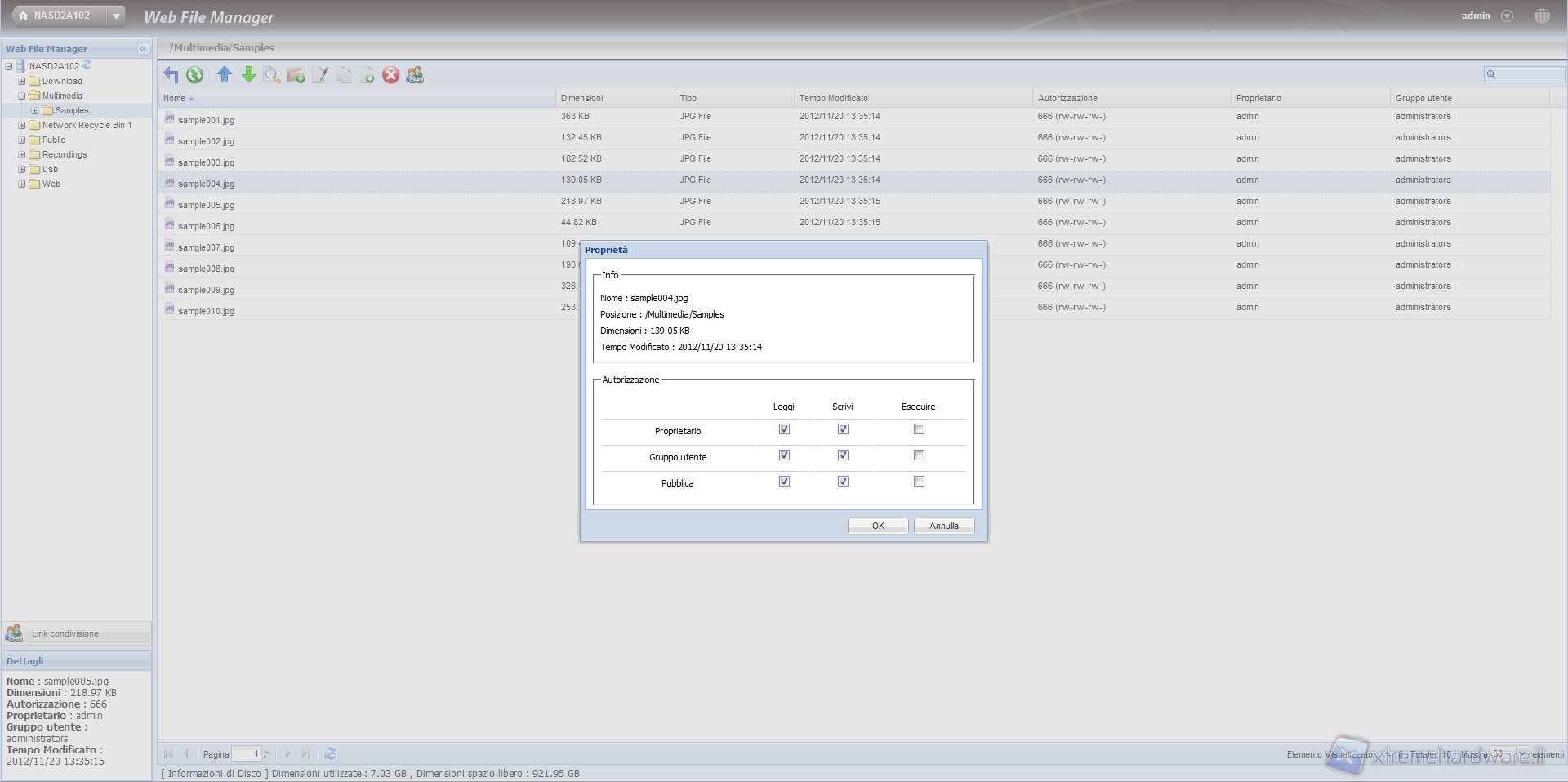Sort files by Dimensioni column header

(582, 98)
